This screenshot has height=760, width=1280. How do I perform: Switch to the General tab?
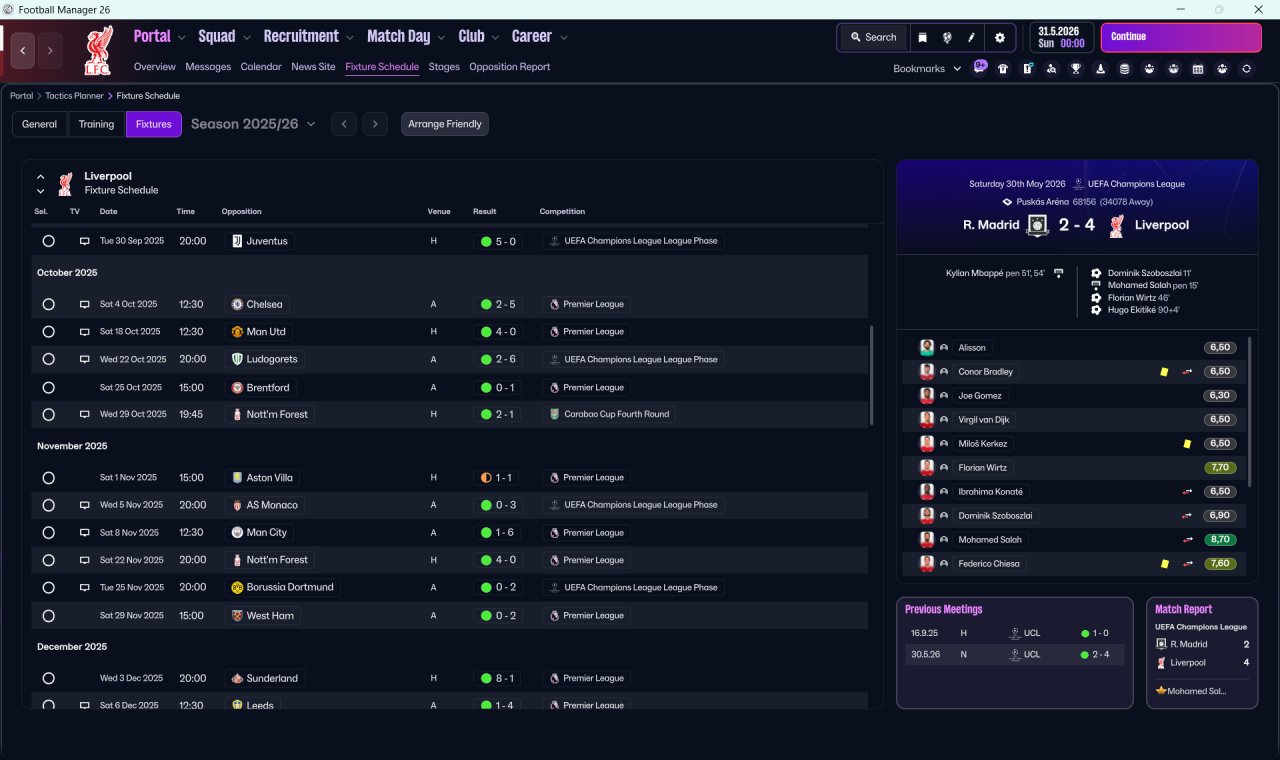pyautogui.click(x=39, y=124)
